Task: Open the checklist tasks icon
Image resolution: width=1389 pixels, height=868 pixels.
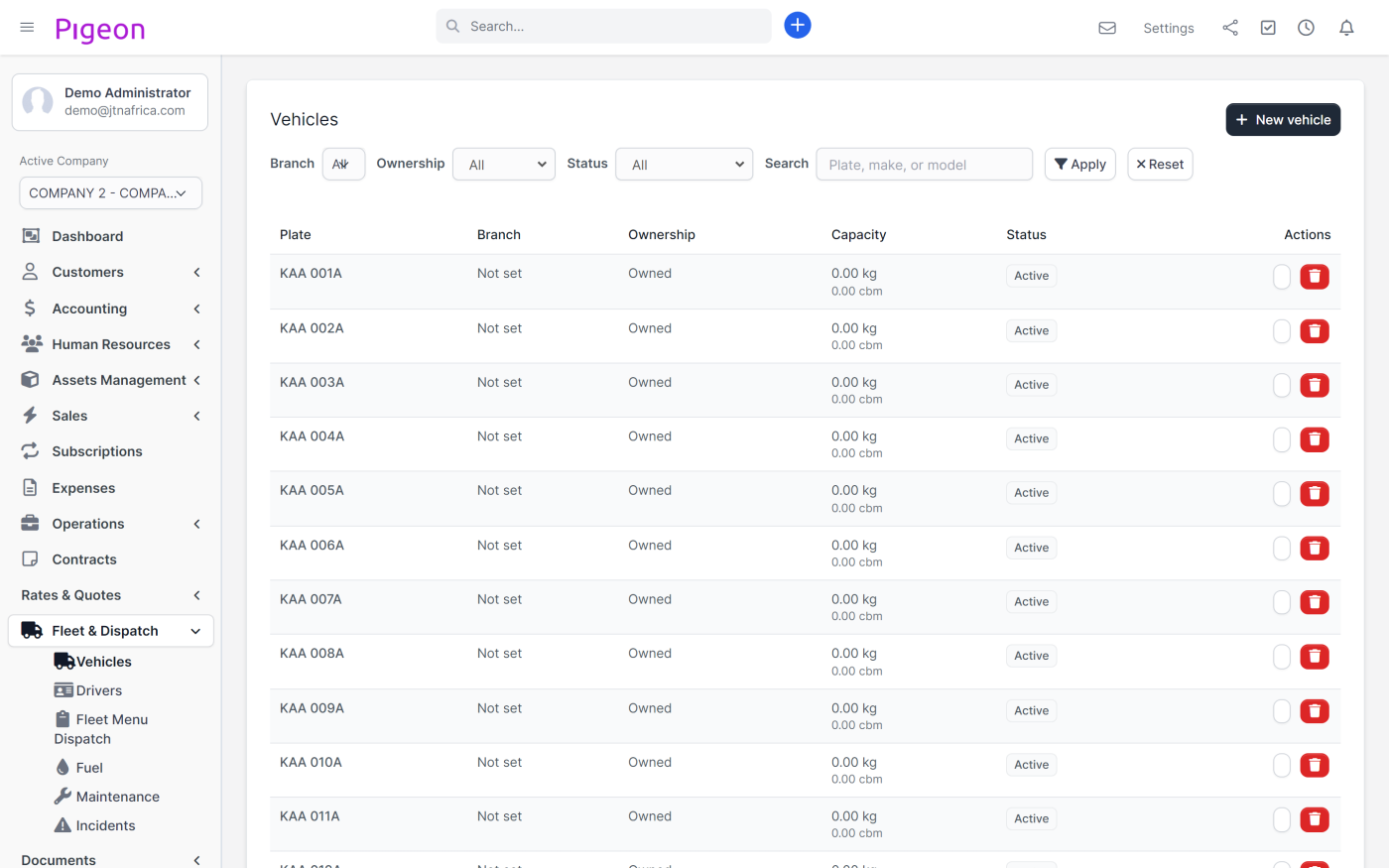Action: tap(1268, 28)
